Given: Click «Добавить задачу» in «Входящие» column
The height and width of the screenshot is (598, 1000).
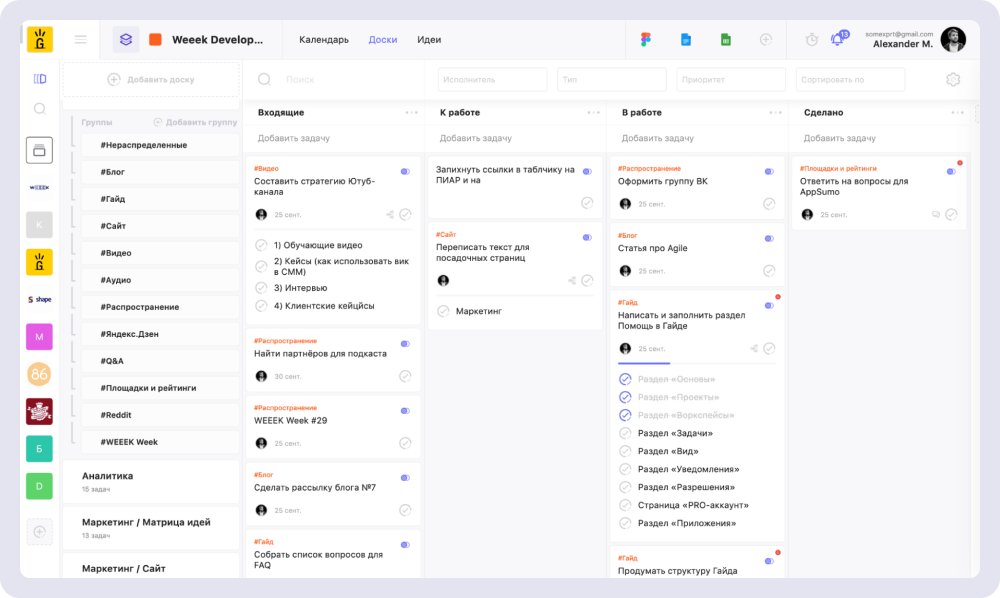Looking at the screenshot, I should [294, 138].
